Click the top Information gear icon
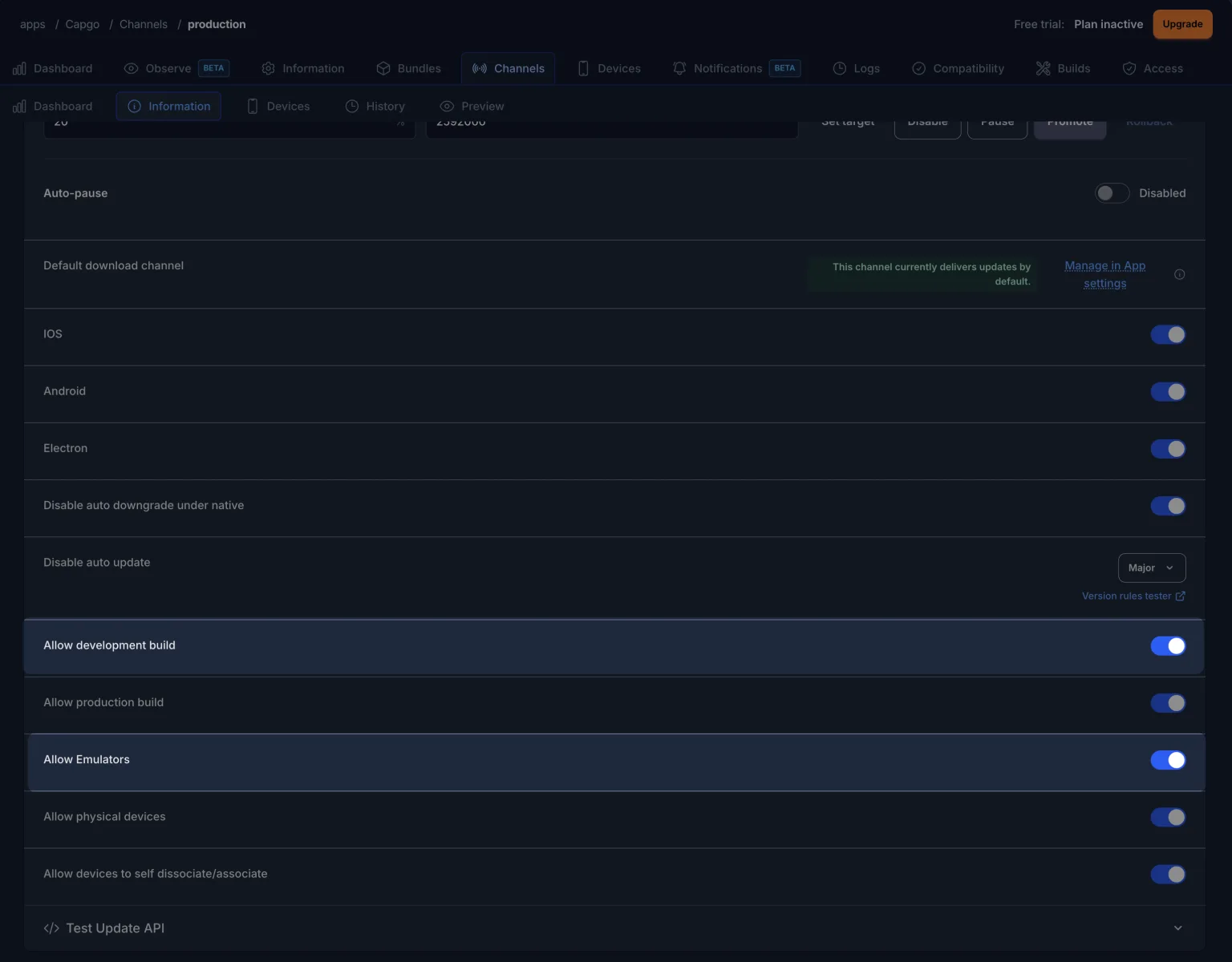The image size is (1232, 962). [269, 68]
